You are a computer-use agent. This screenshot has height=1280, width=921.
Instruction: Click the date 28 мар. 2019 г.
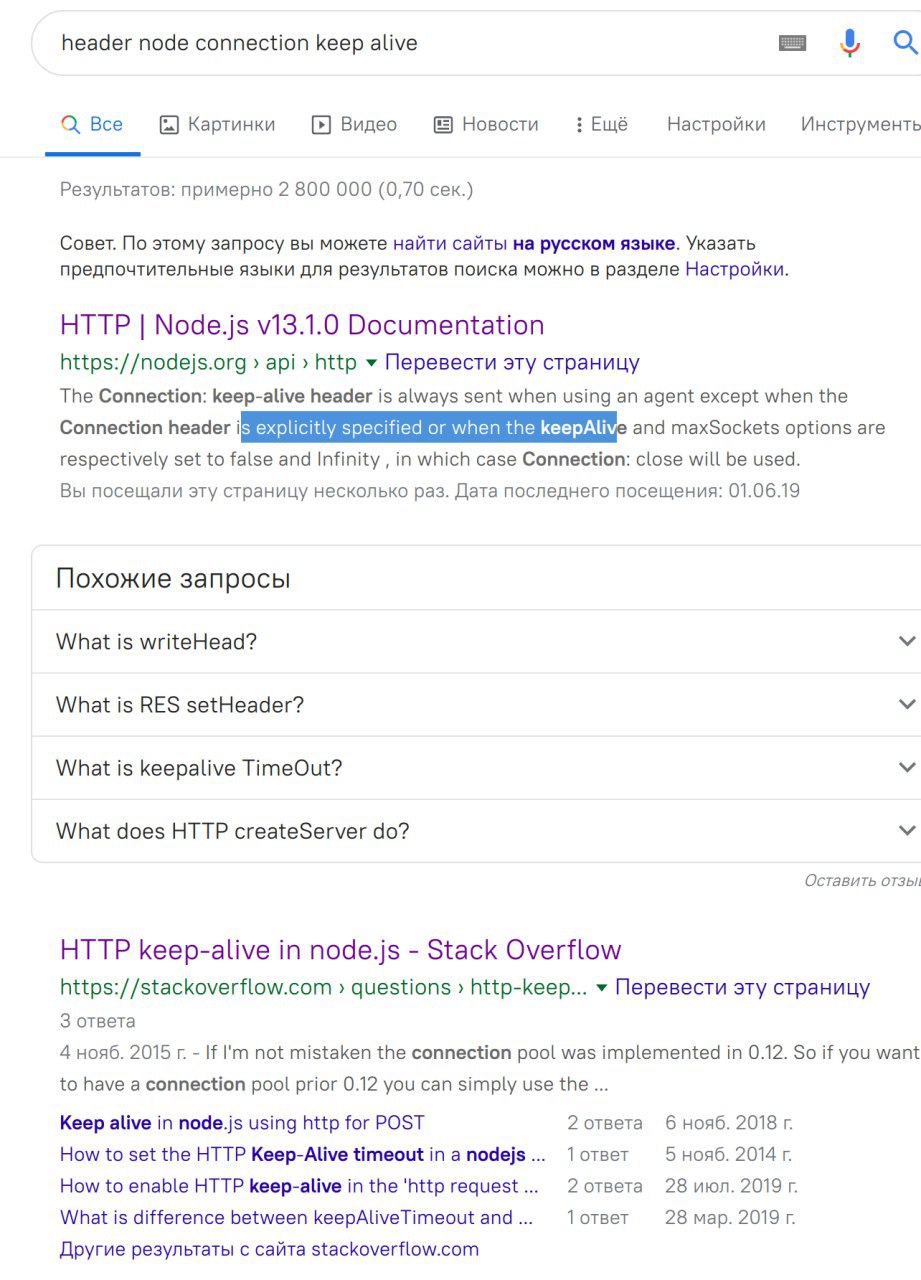pos(731,1218)
